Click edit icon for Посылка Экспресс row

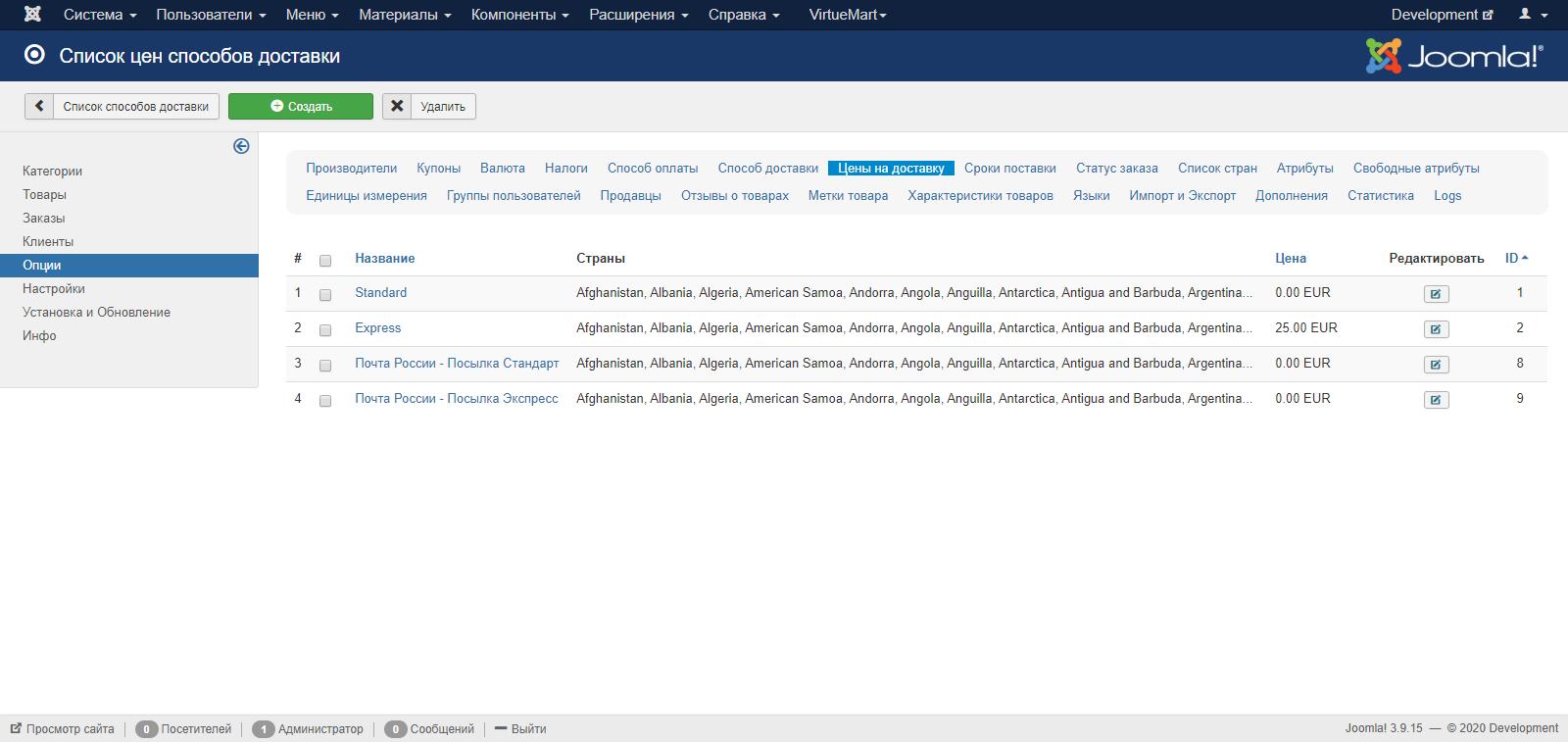(x=1436, y=399)
